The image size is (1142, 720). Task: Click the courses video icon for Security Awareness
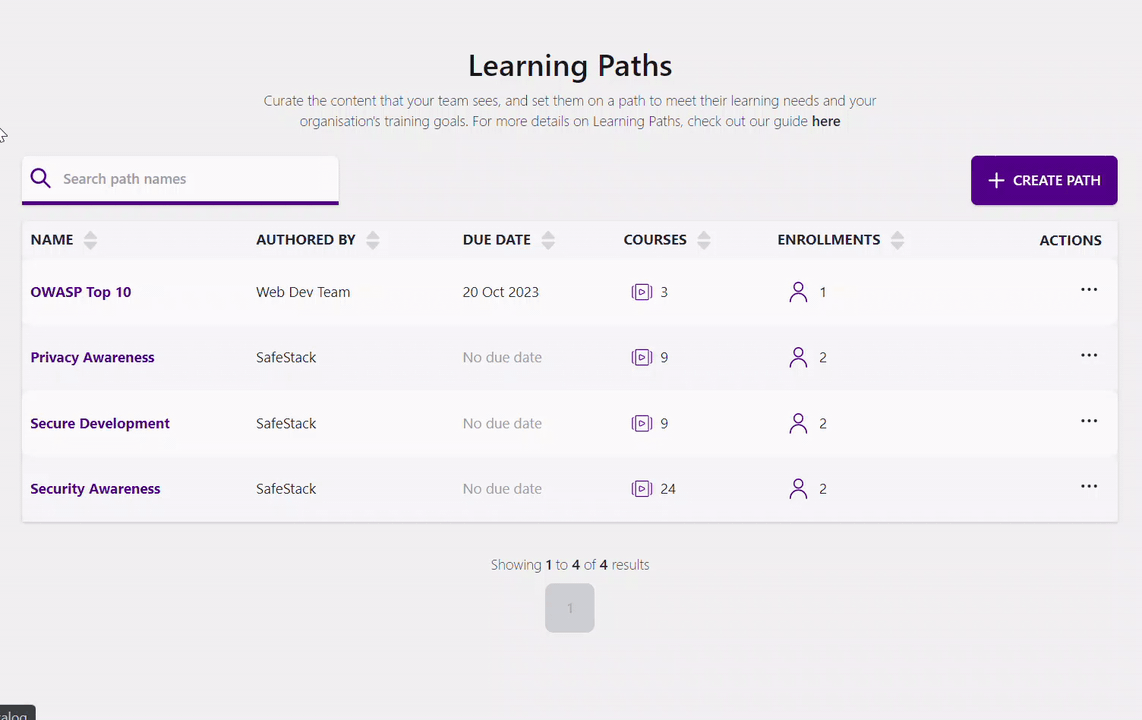coord(641,488)
